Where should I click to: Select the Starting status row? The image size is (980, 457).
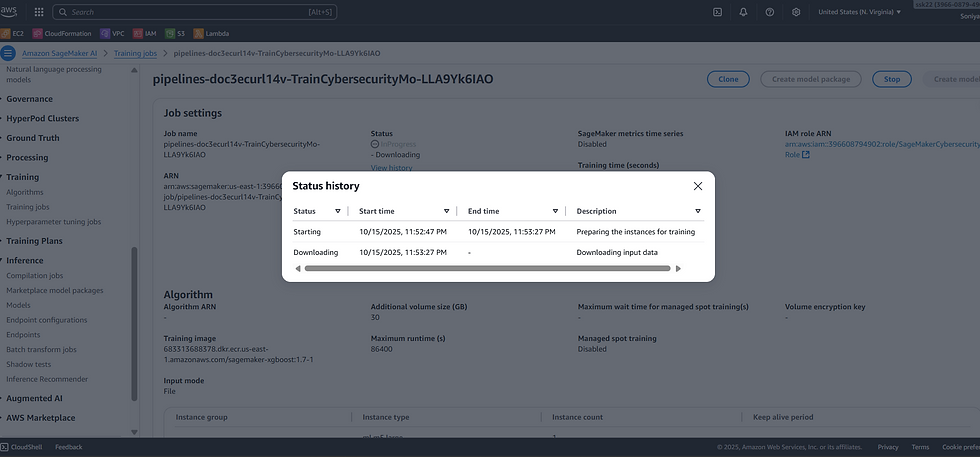498,232
